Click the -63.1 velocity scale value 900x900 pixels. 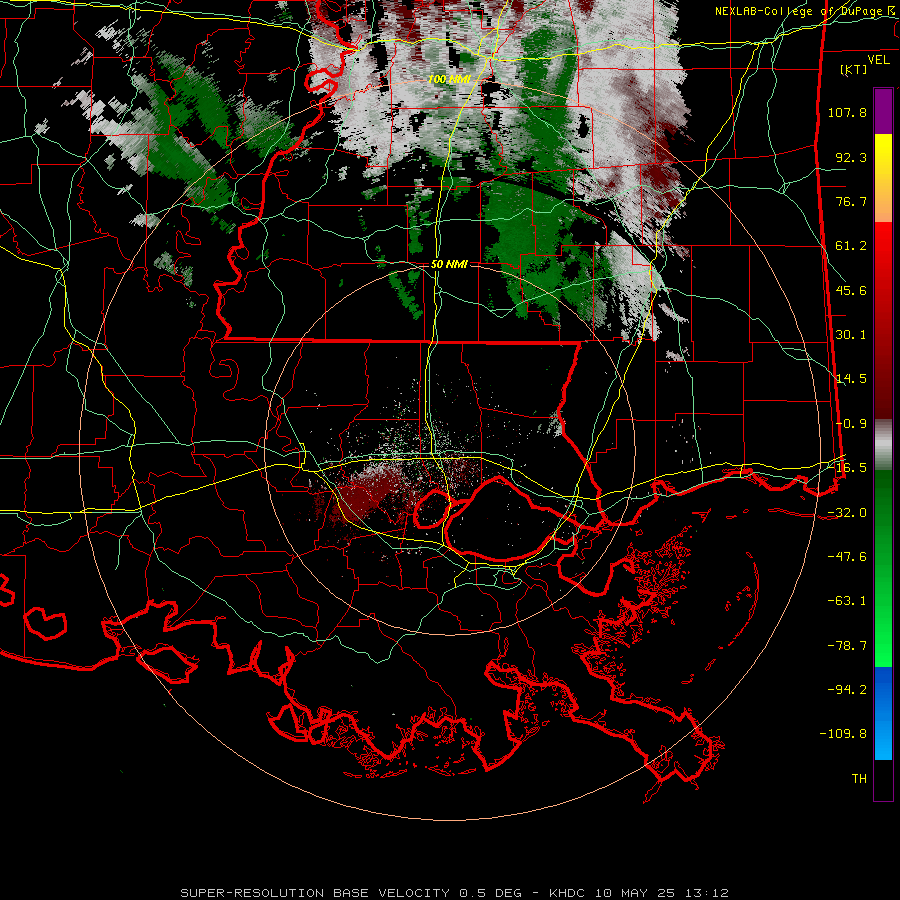(847, 601)
